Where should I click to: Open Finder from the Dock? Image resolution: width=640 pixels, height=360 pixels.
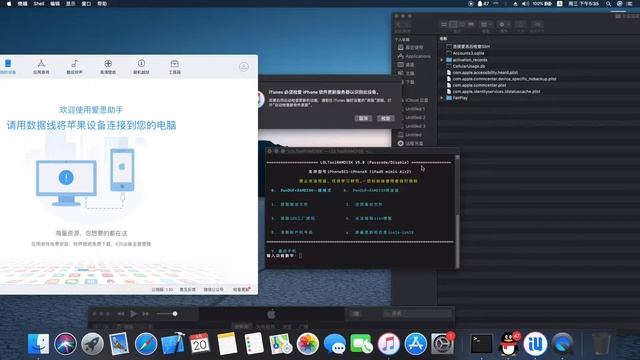click(x=38, y=344)
